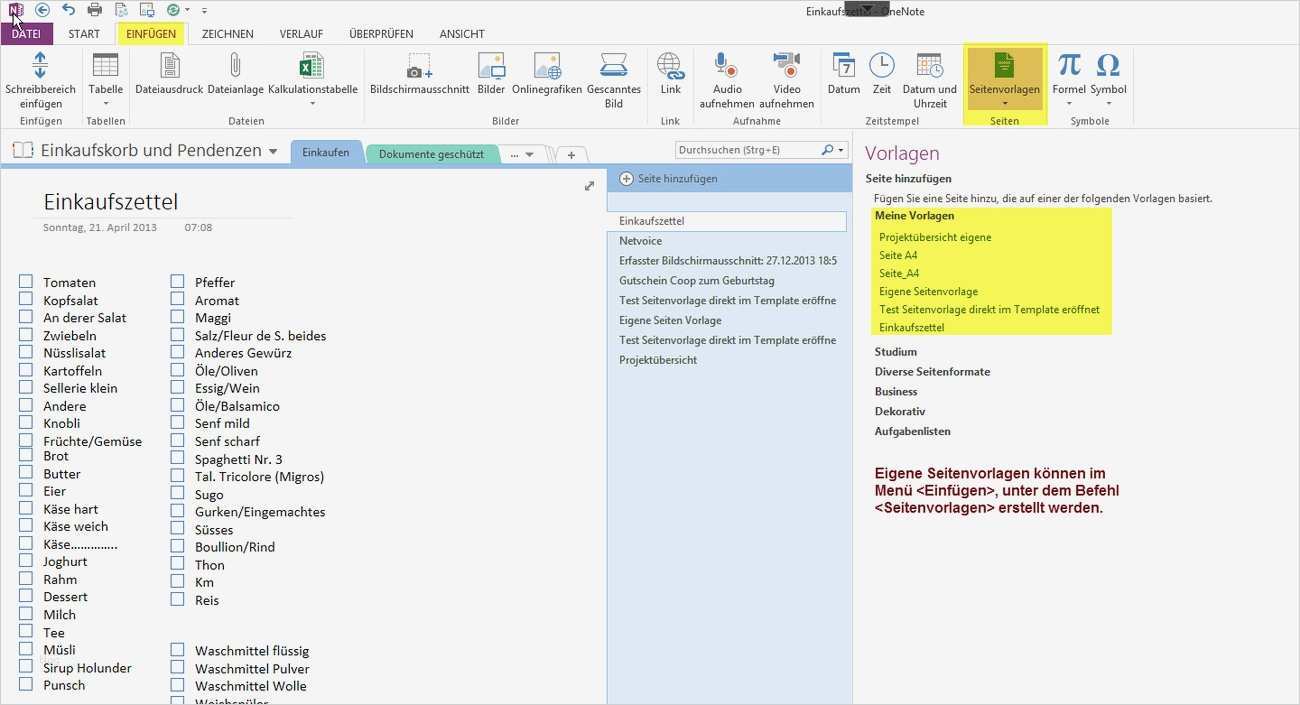Start Video aufnehmen recording

787,70
